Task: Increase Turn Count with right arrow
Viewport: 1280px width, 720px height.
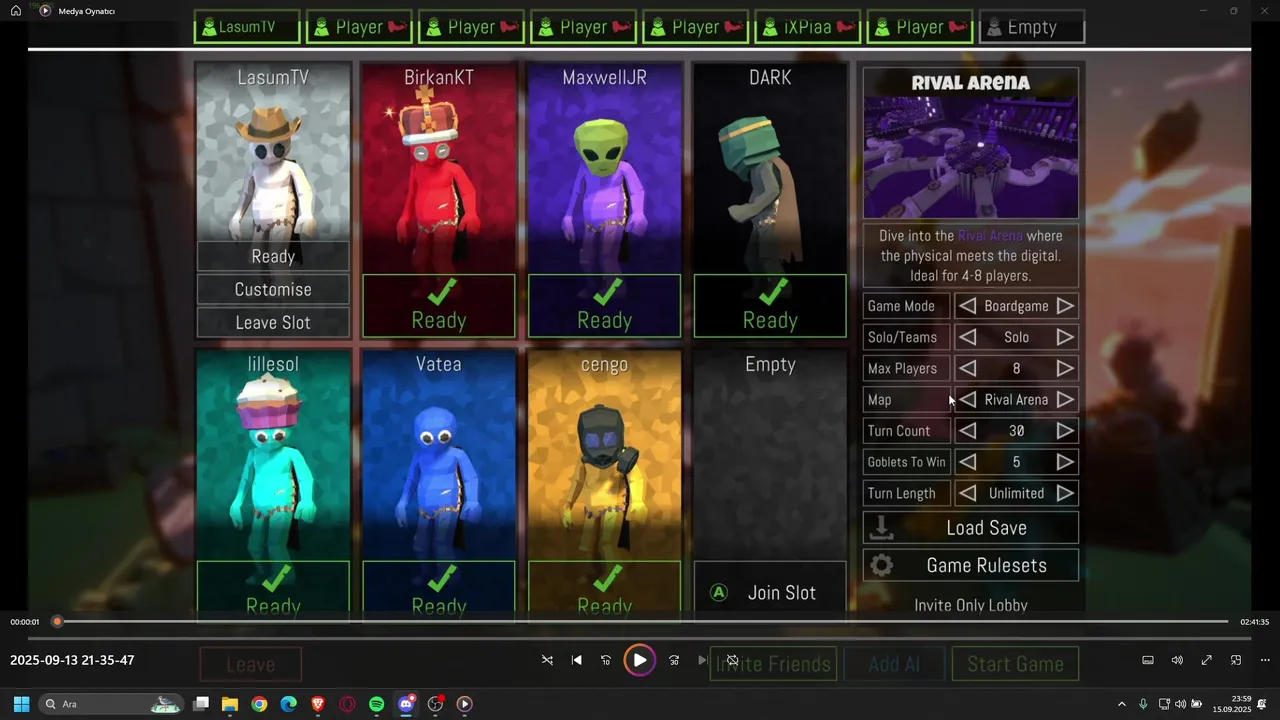Action: pyautogui.click(x=1065, y=431)
